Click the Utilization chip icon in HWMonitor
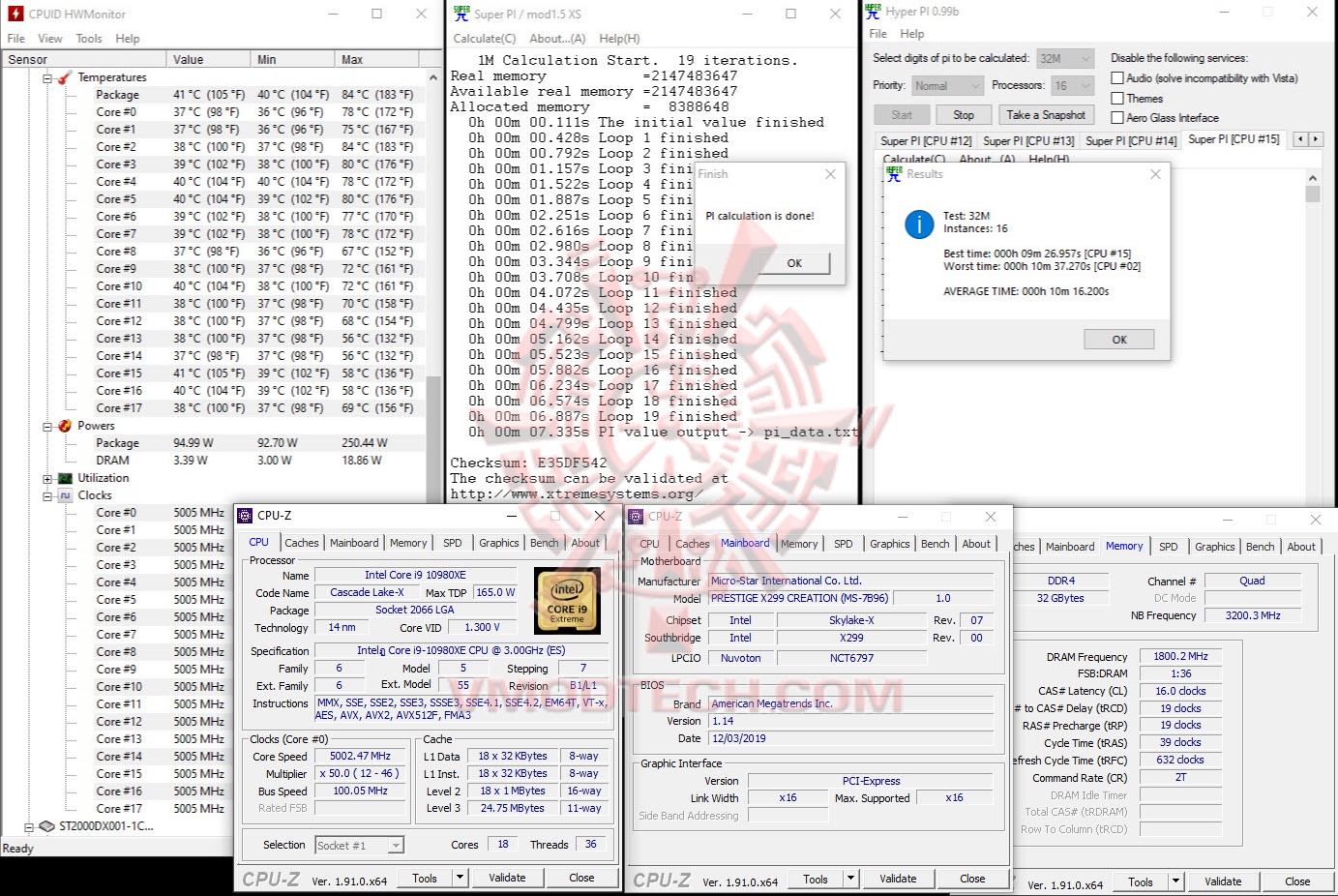 click(x=65, y=478)
